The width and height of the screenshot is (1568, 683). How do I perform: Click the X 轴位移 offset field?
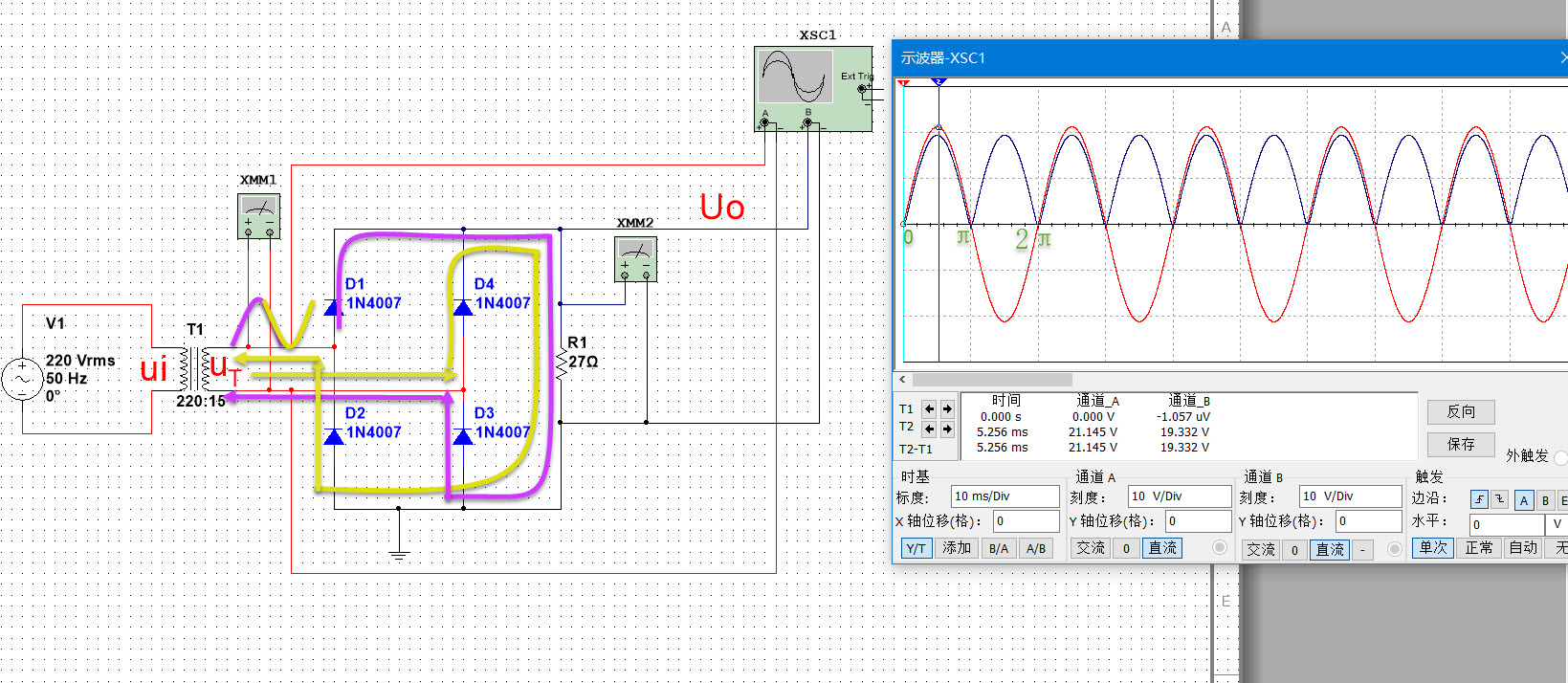(1025, 521)
